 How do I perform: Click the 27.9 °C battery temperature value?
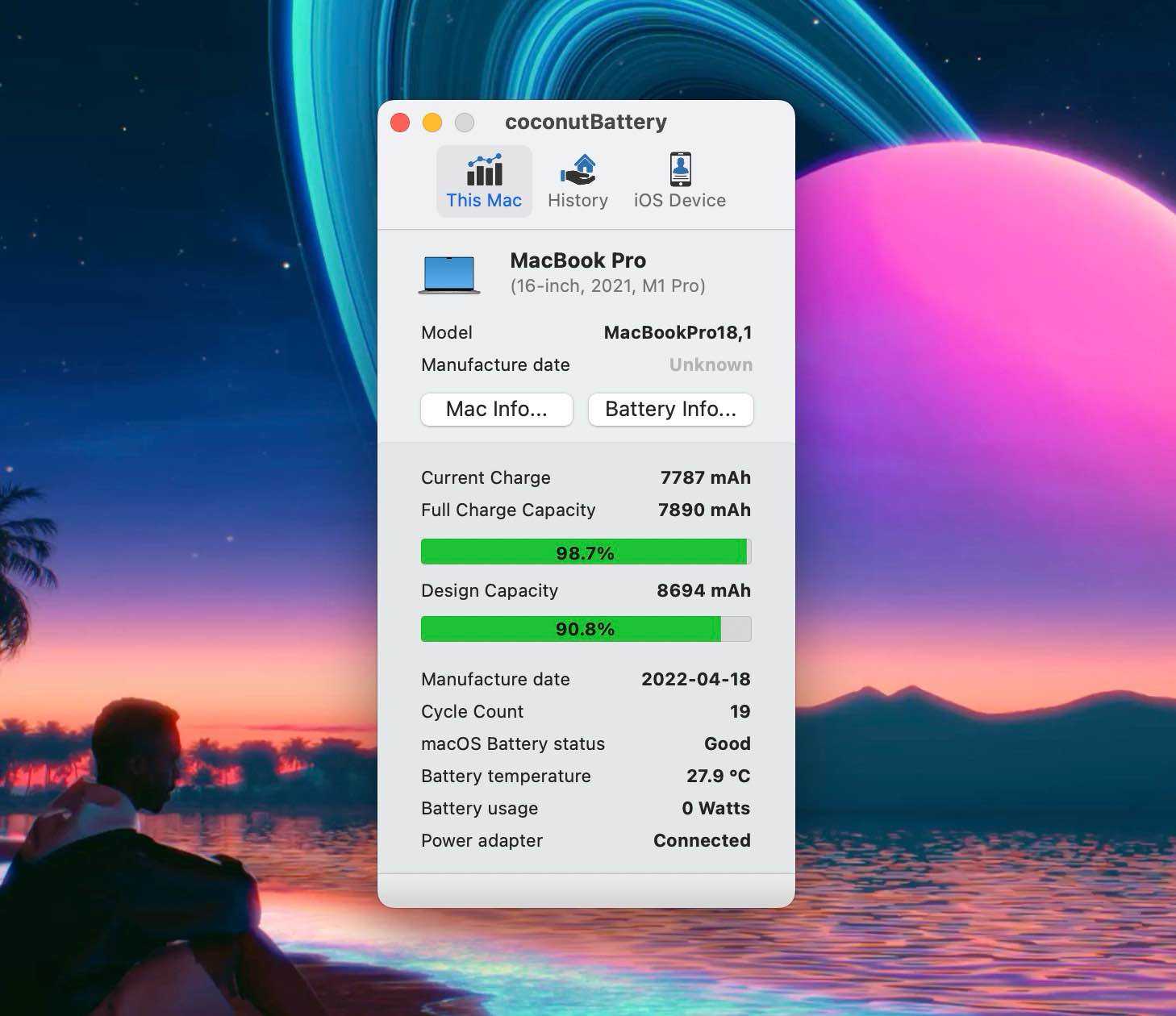click(718, 776)
